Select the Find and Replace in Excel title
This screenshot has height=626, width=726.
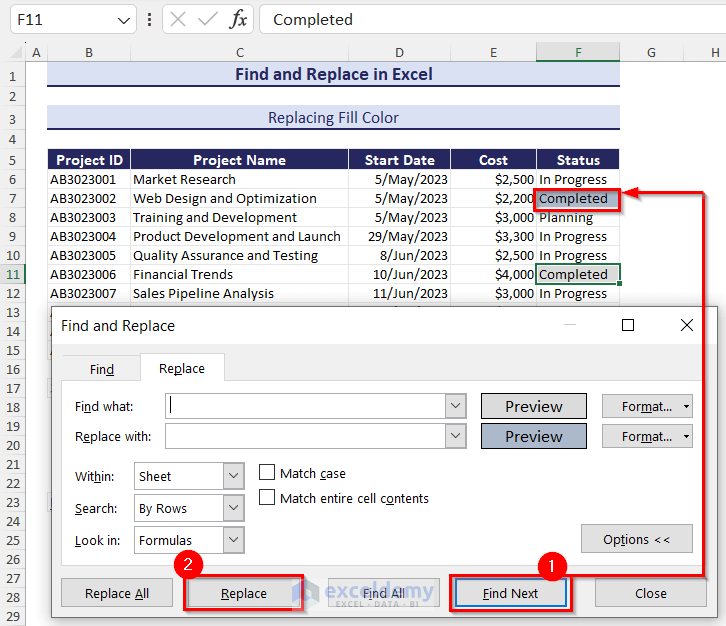pyautogui.click(x=333, y=74)
